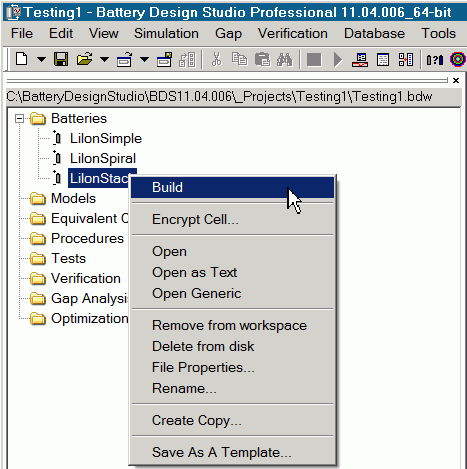
Task: Open the View menu
Action: 104,33
